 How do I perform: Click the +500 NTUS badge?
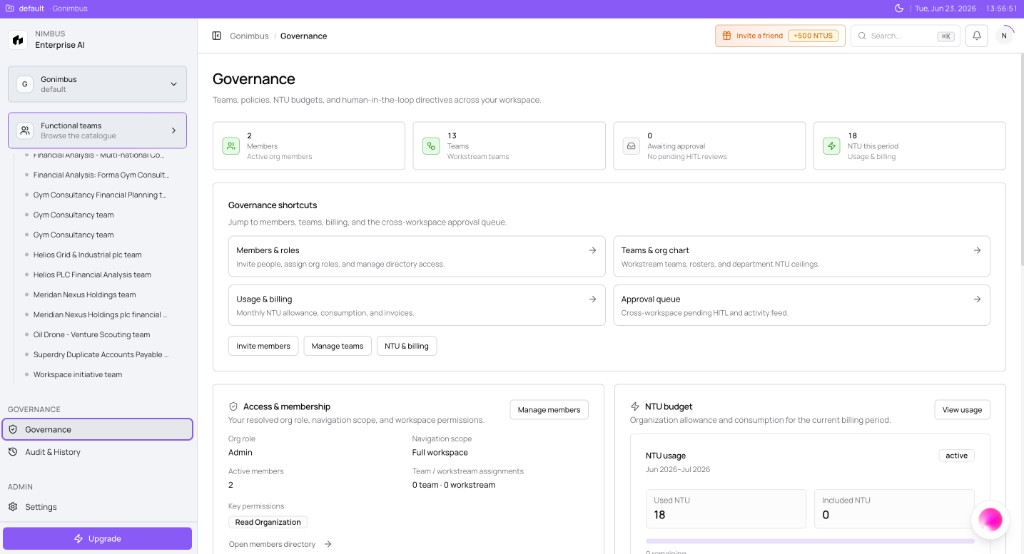point(813,36)
